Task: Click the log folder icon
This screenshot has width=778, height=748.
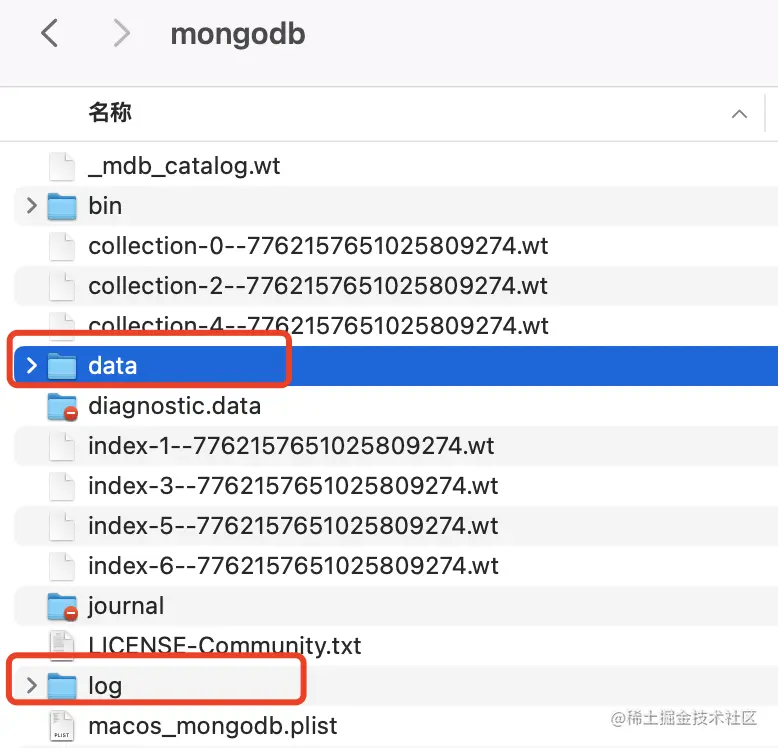Action: click(62, 686)
